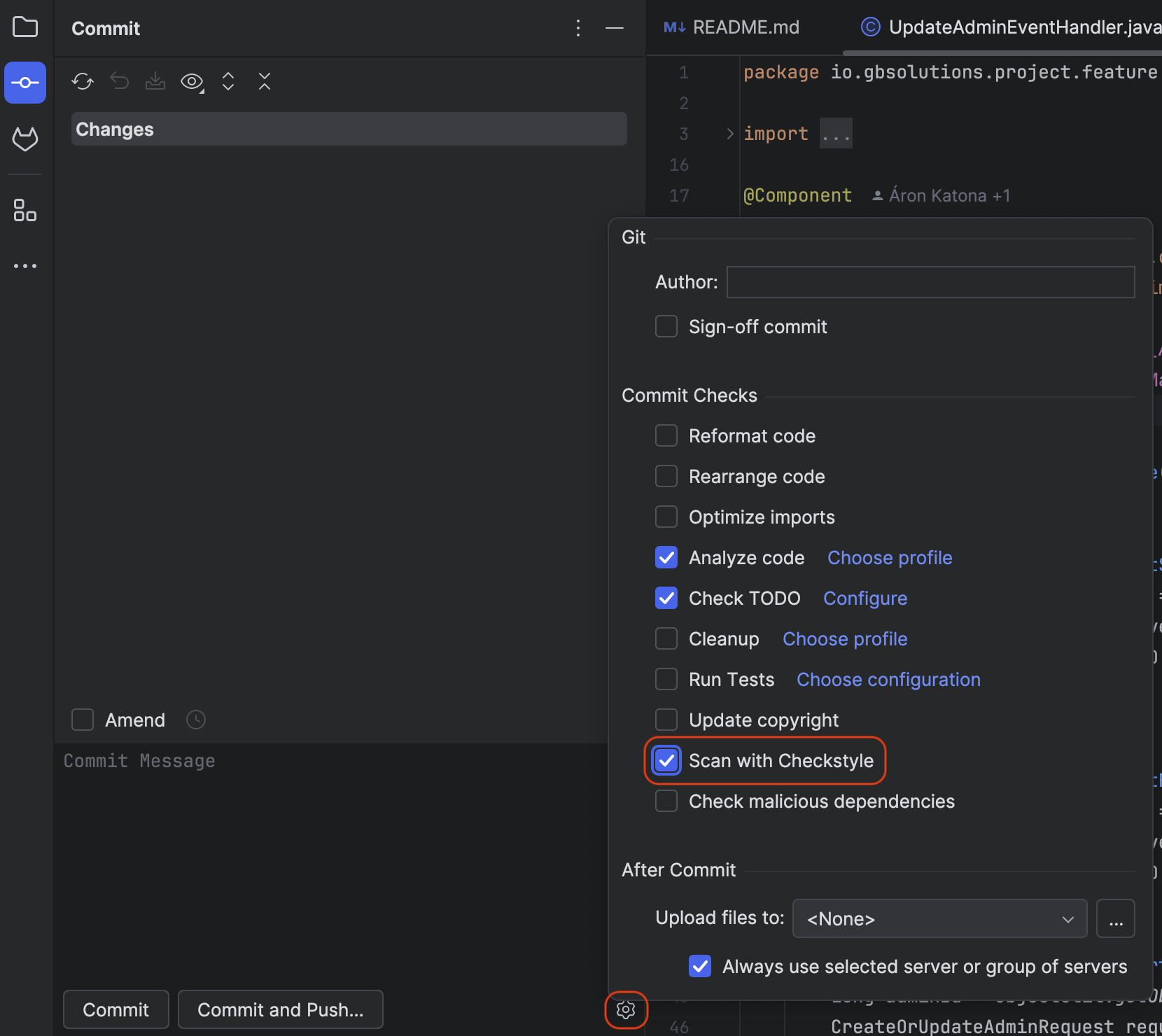This screenshot has height=1036, width=1162.
Task: Click the @Component annotation in editor
Action: tap(797, 195)
